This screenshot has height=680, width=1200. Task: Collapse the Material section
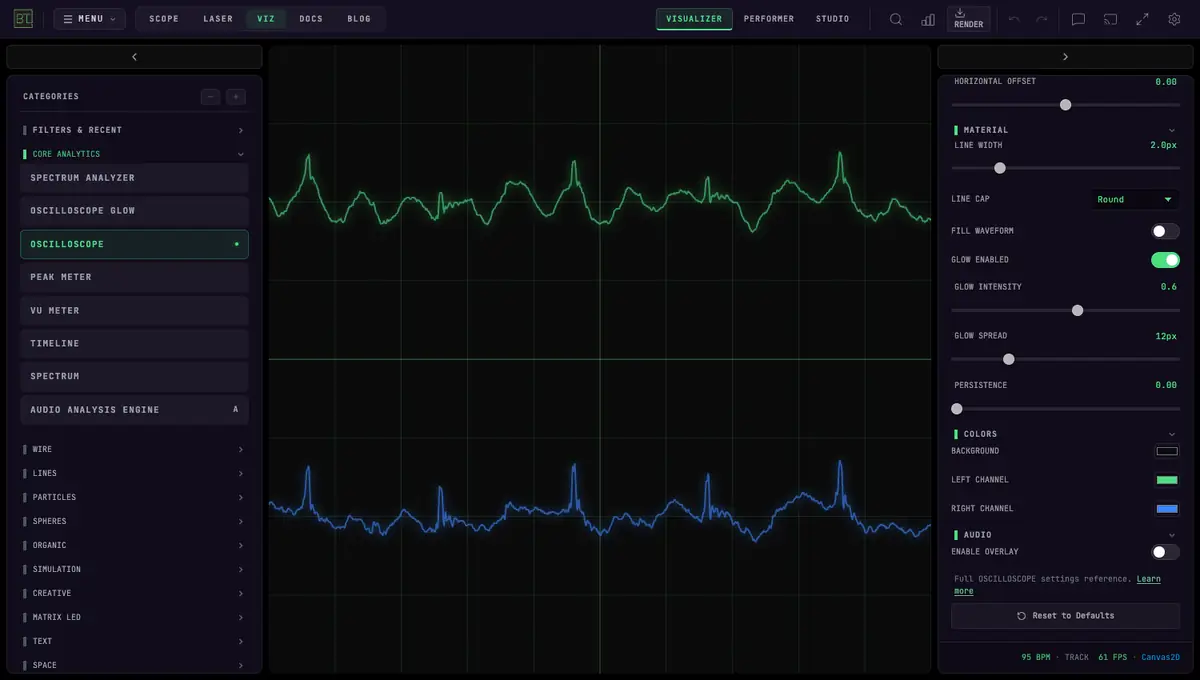[x=1172, y=130]
